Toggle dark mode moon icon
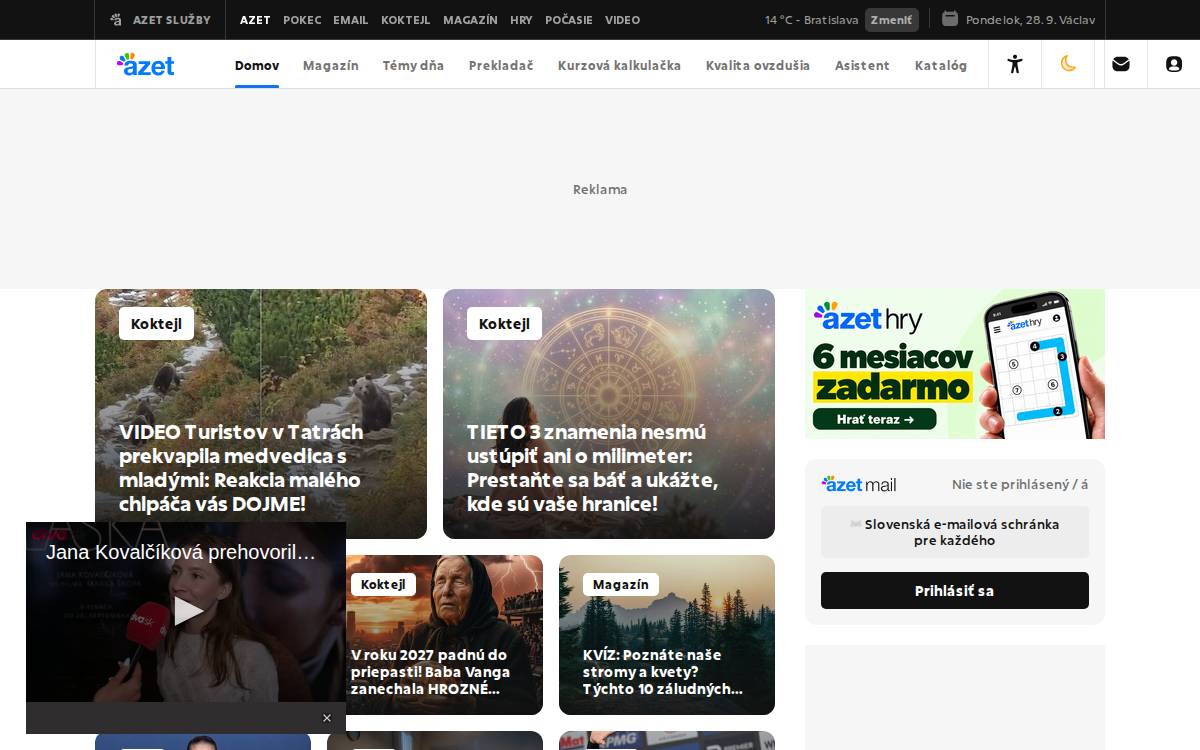The height and width of the screenshot is (750, 1200). [1068, 64]
